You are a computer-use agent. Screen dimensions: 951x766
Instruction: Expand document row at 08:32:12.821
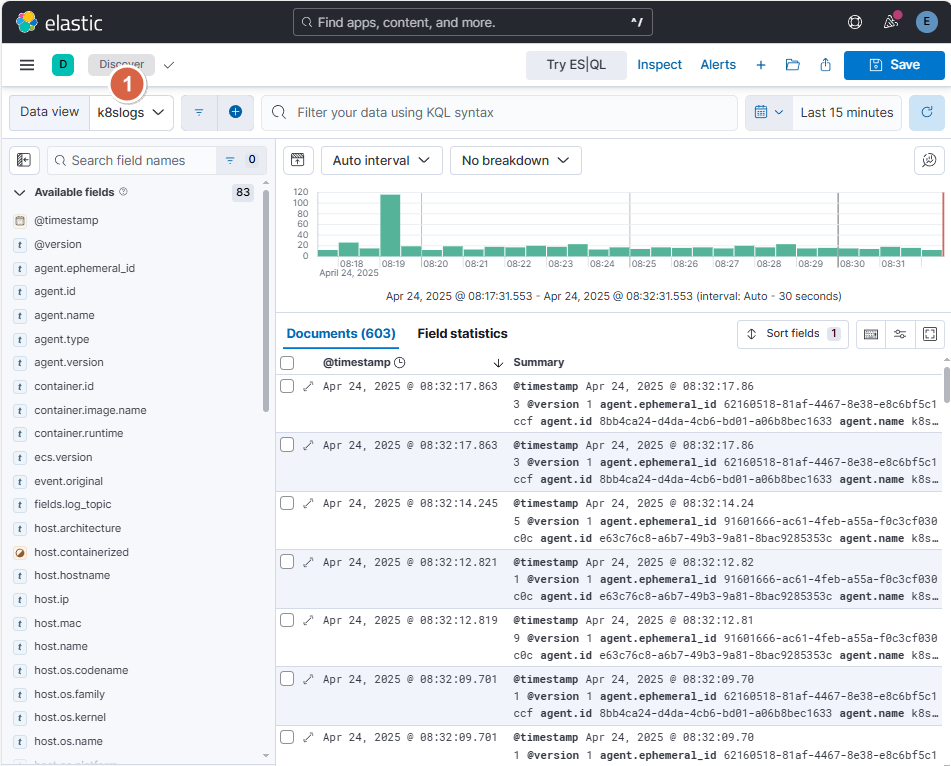[308, 562]
